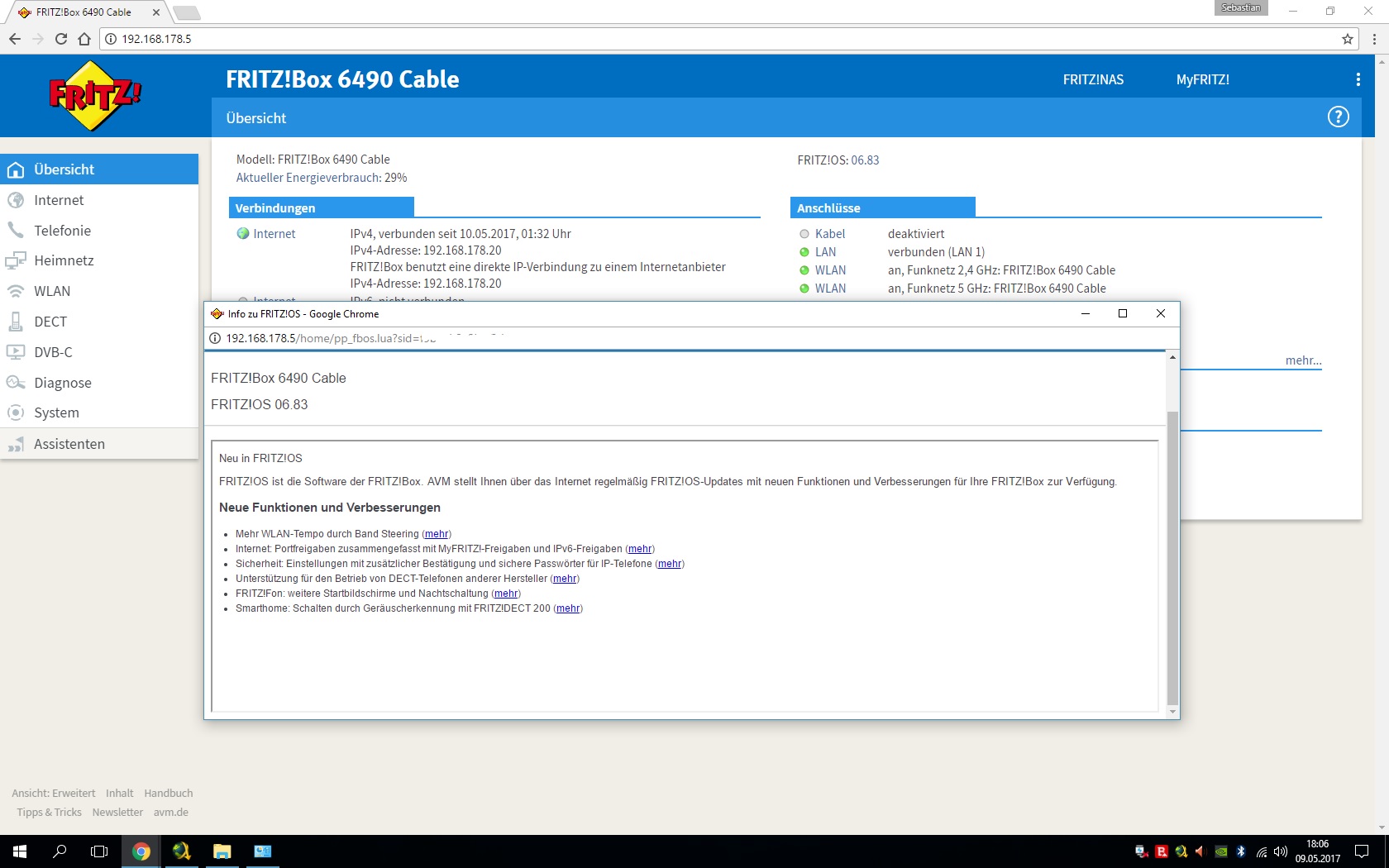Screen dimensions: 1389x868
Task: Open the Newsletter footer link
Action: pyautogui.click(x=117, y=813)
